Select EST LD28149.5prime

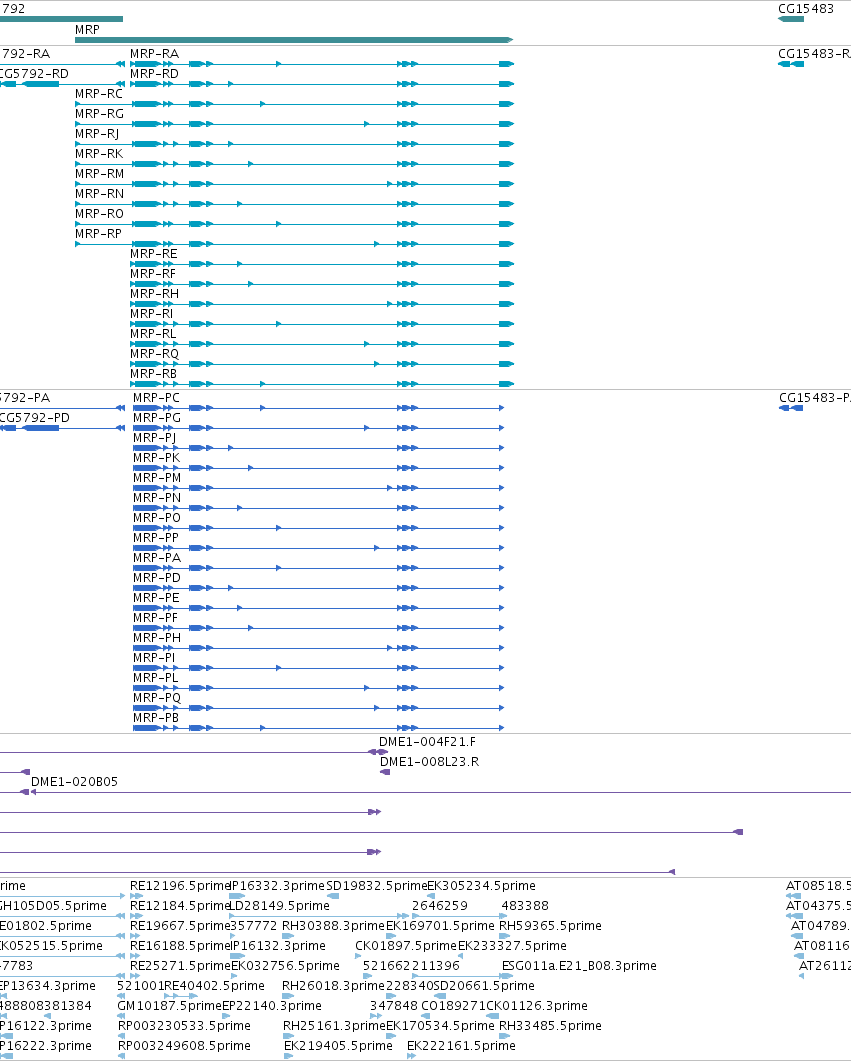[280, 905]
